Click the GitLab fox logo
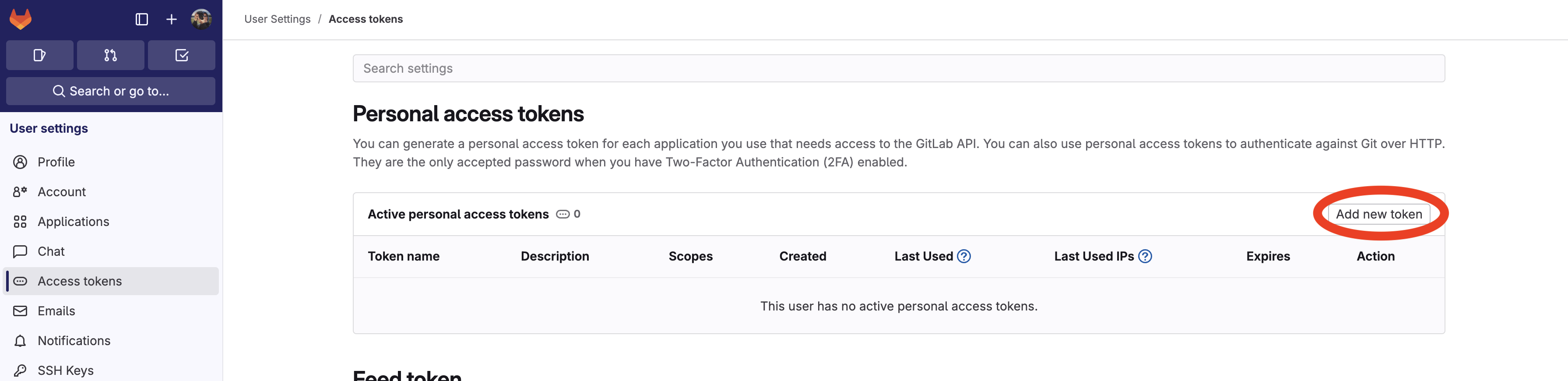 coord(21,19)
